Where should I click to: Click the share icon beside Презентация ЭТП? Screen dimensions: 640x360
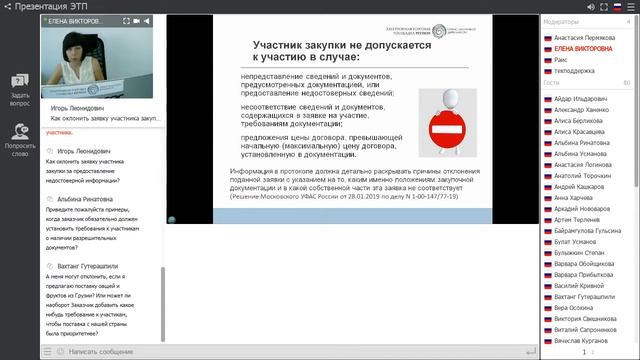coord(7,7)
